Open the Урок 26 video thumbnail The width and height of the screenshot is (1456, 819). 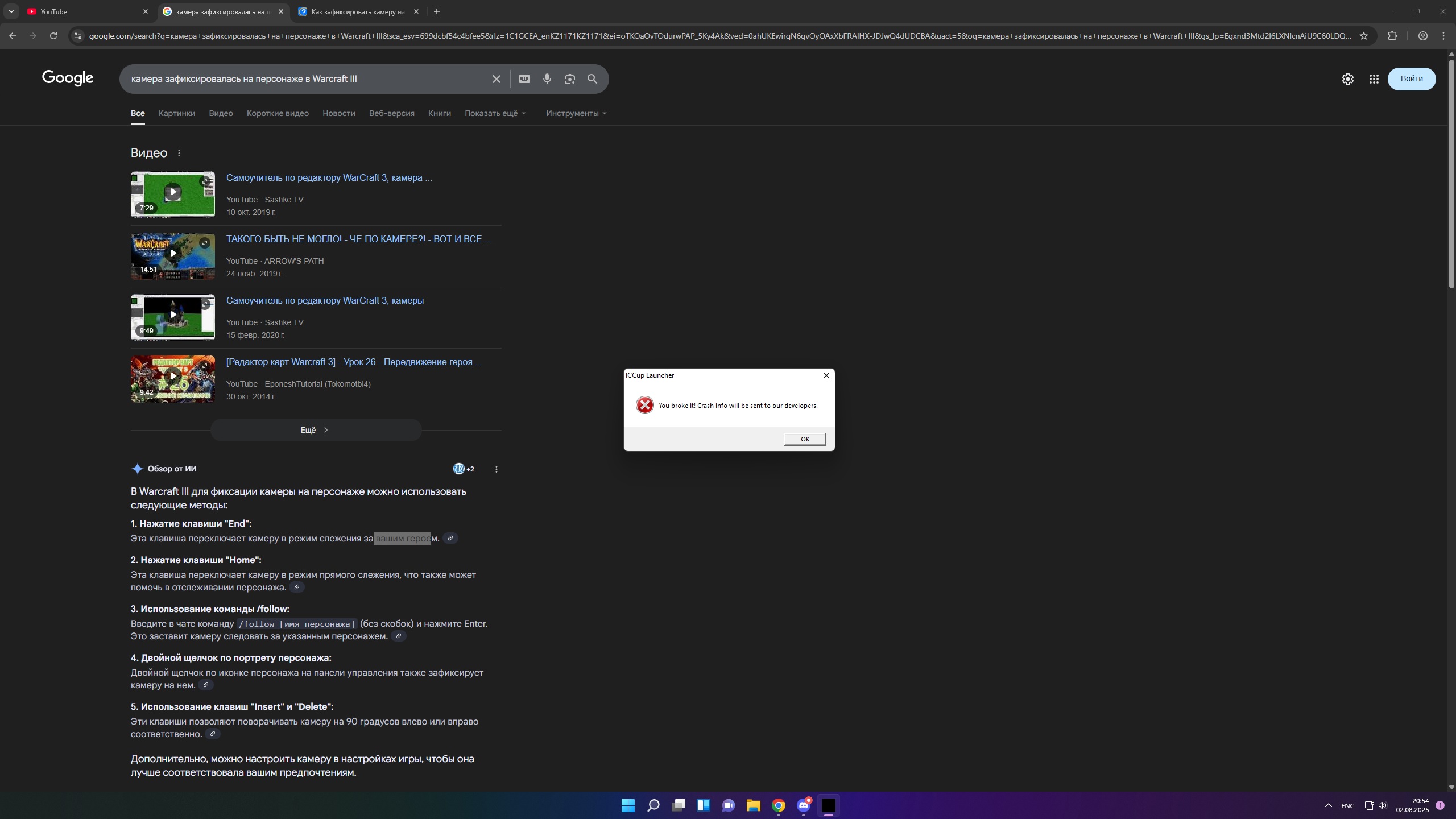173,379
